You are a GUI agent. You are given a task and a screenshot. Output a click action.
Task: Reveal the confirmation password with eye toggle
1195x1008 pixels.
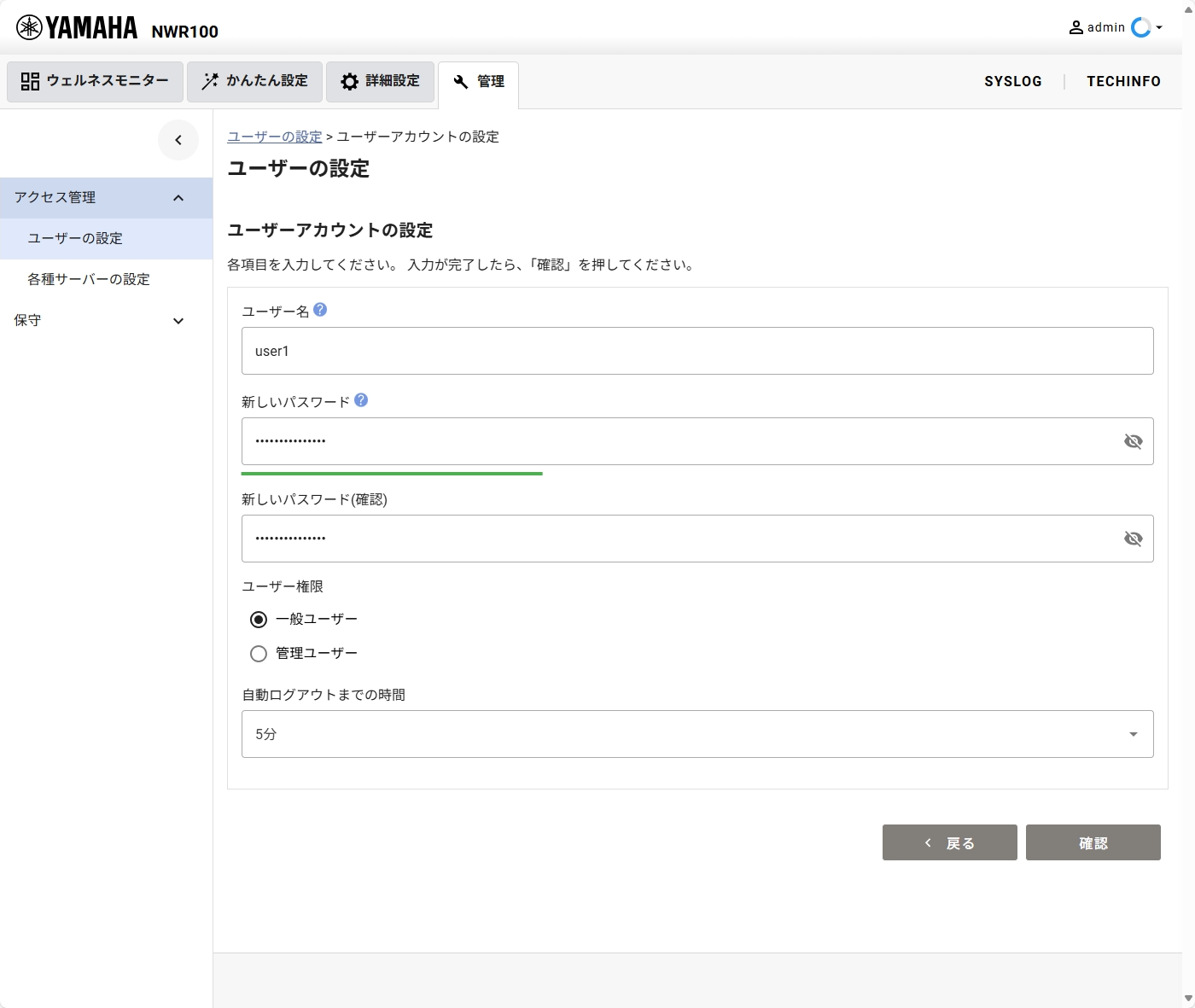point(1134,539)
